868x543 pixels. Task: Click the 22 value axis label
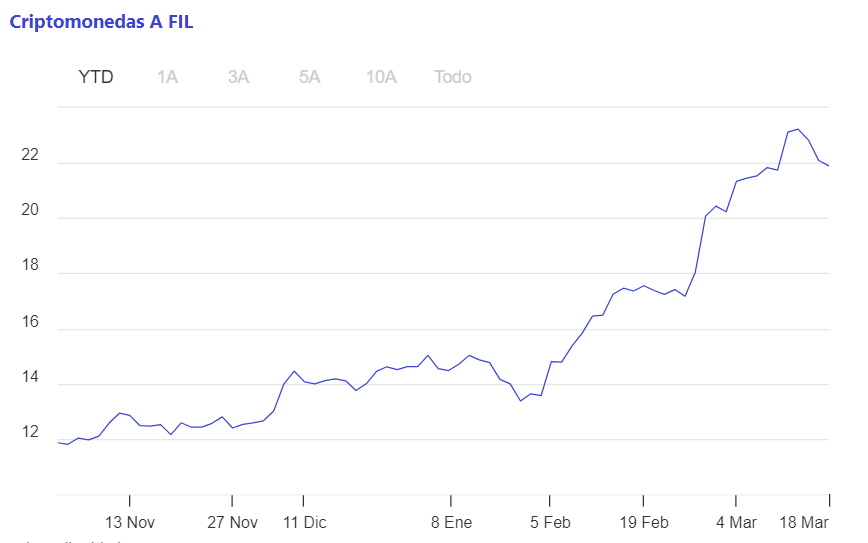30,154
